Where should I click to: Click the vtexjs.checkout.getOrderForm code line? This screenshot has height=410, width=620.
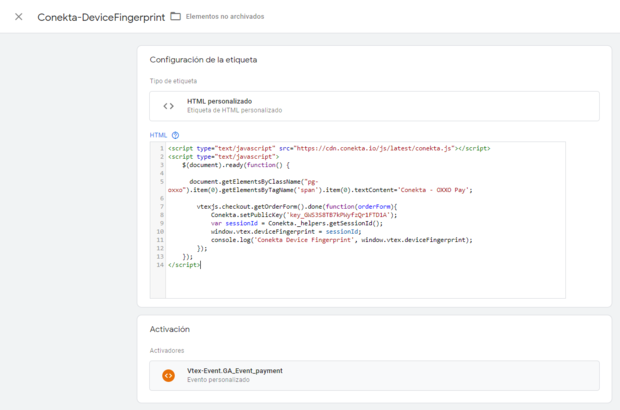(297, 206)
